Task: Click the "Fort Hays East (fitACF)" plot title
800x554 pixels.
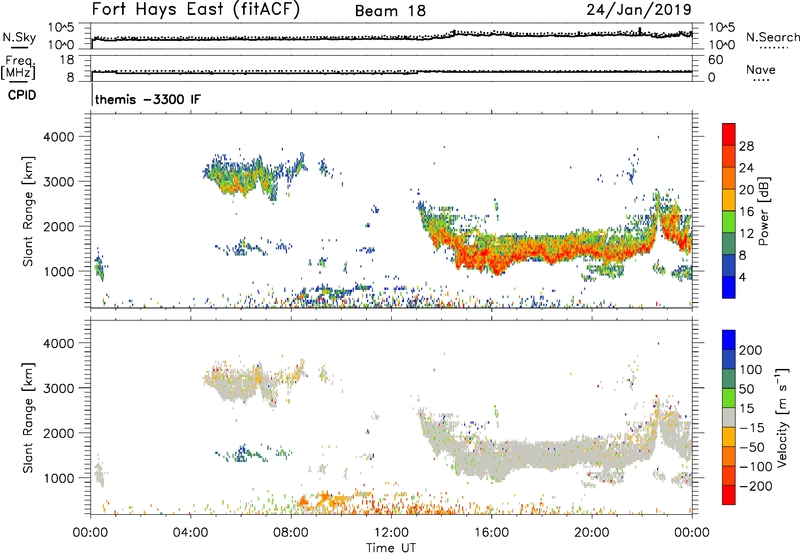Action: tap(195, 9)
